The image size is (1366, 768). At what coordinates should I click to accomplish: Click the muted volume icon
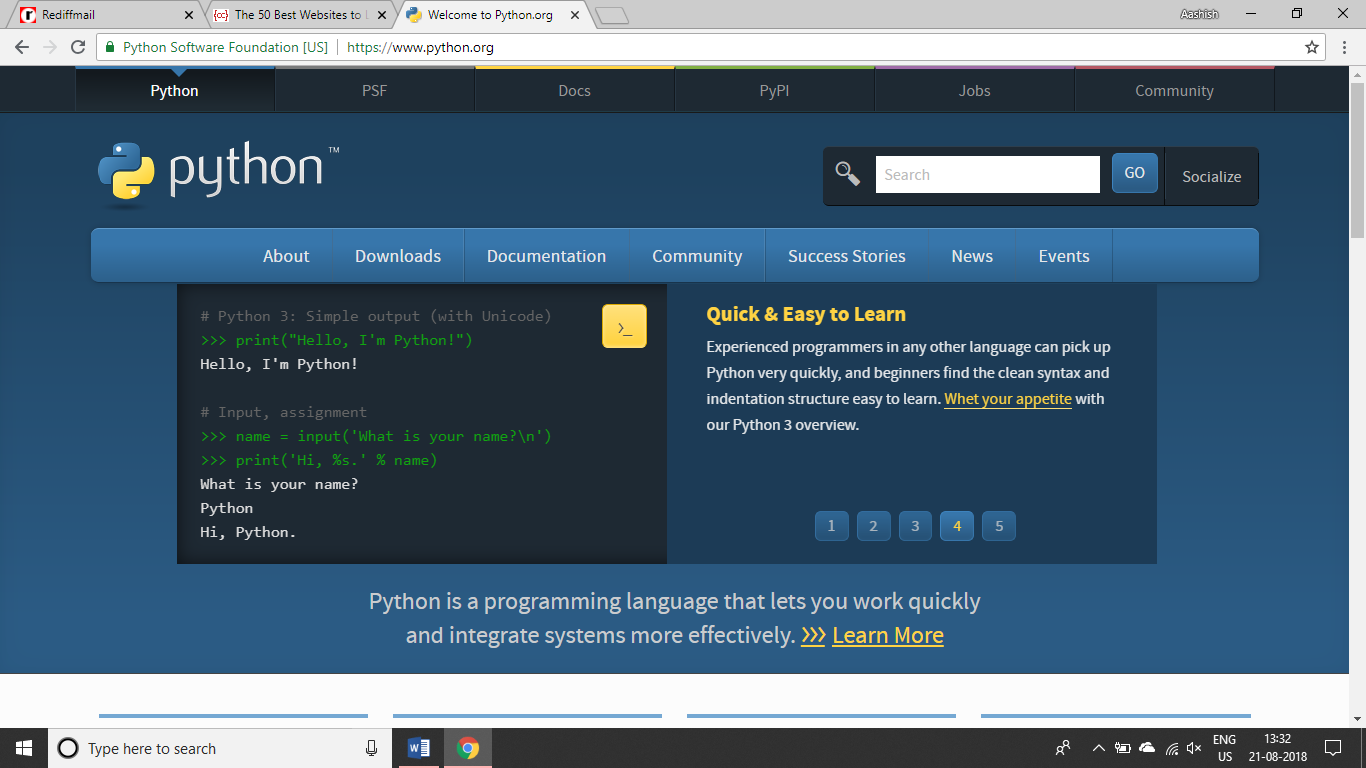coord(1194,748)
